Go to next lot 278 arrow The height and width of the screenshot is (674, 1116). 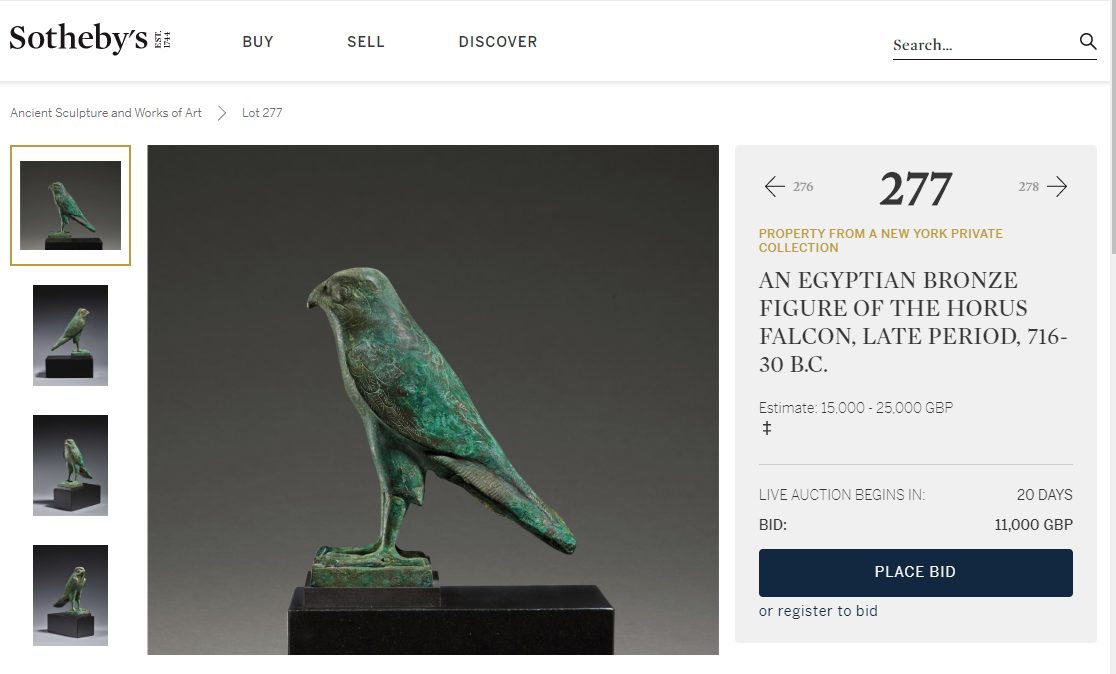coord(1057,186)
